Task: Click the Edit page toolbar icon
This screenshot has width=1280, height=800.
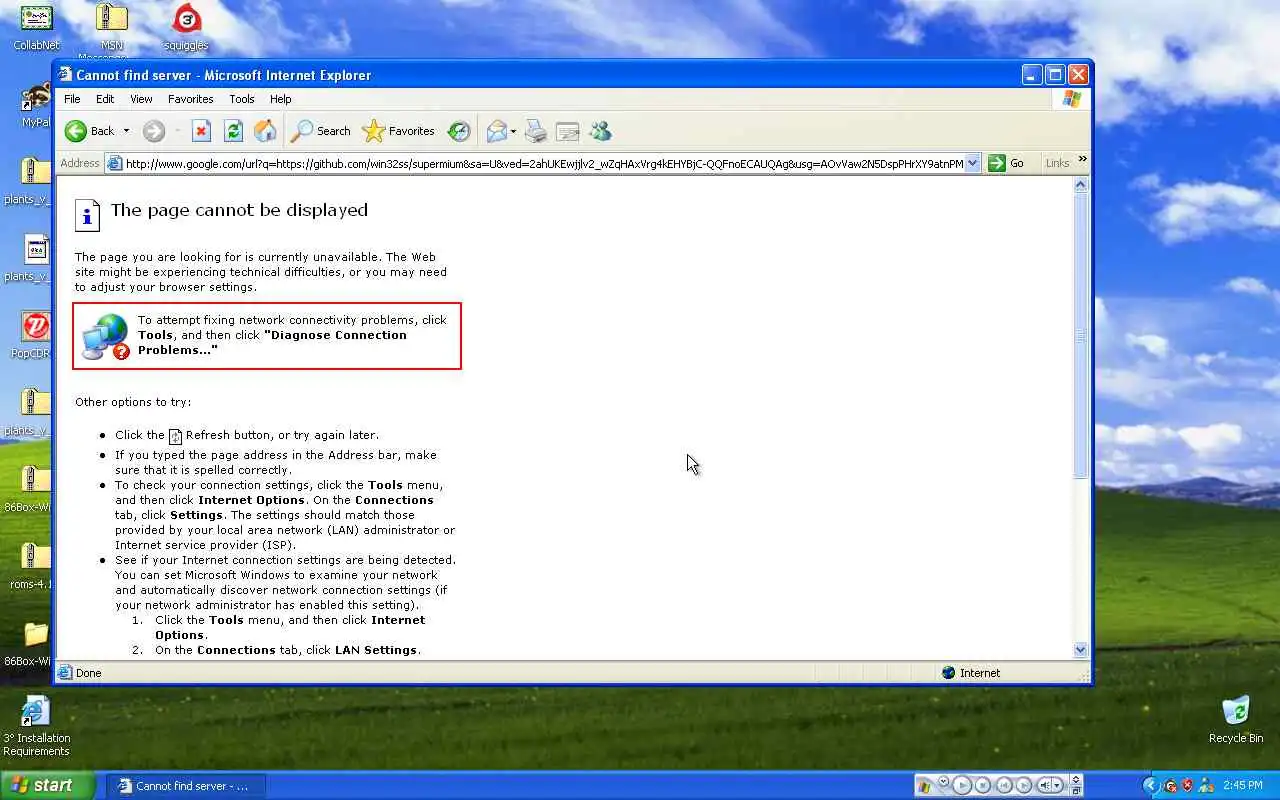Action: tap(568, 131)
